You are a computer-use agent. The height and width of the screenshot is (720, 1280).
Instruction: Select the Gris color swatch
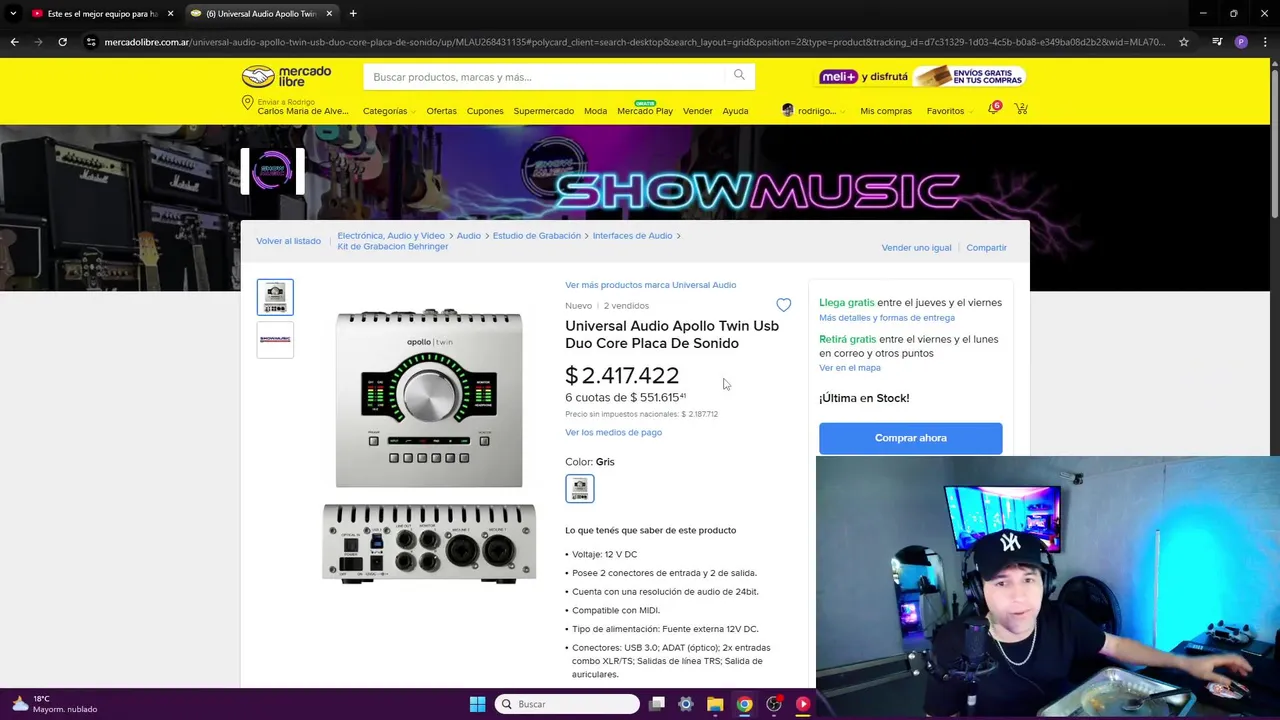click(580, 488)
